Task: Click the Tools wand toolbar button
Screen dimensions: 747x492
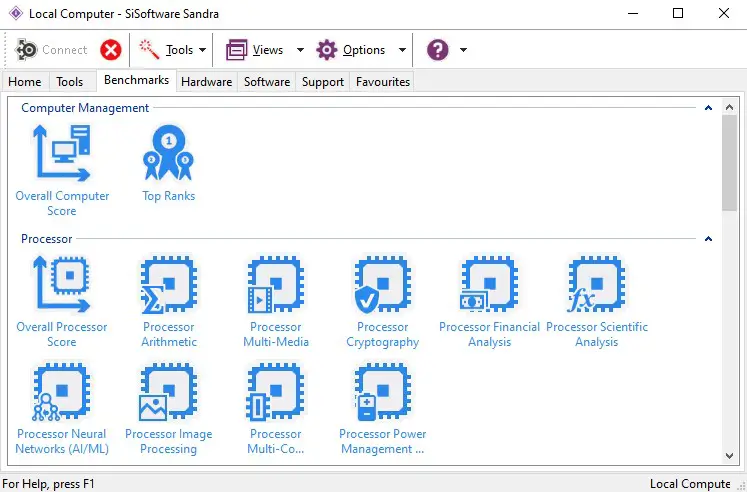Action: tap(166, 50)
